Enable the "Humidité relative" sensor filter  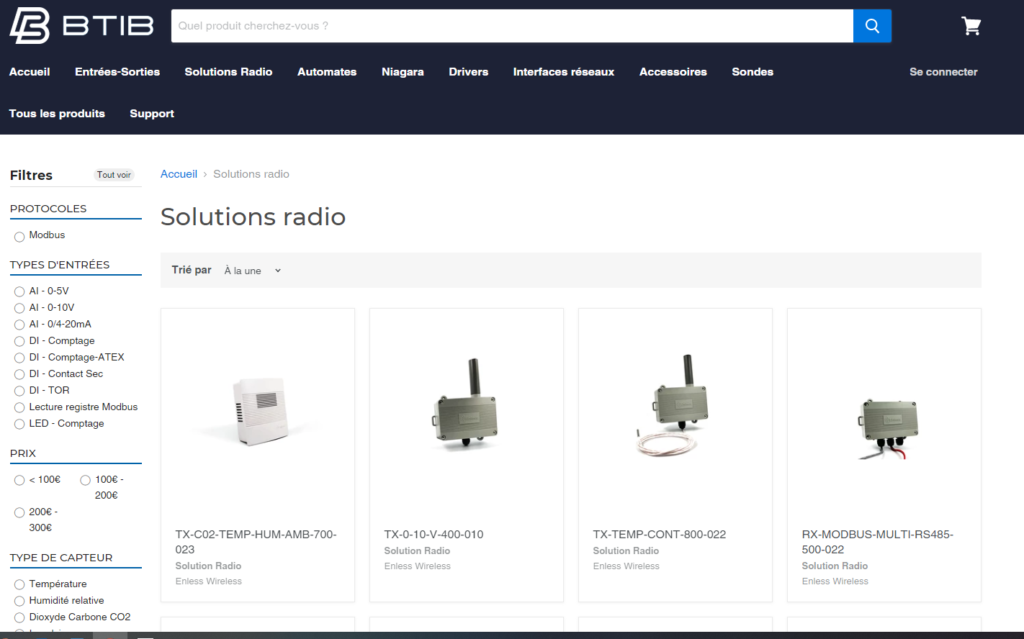point(18,600)
